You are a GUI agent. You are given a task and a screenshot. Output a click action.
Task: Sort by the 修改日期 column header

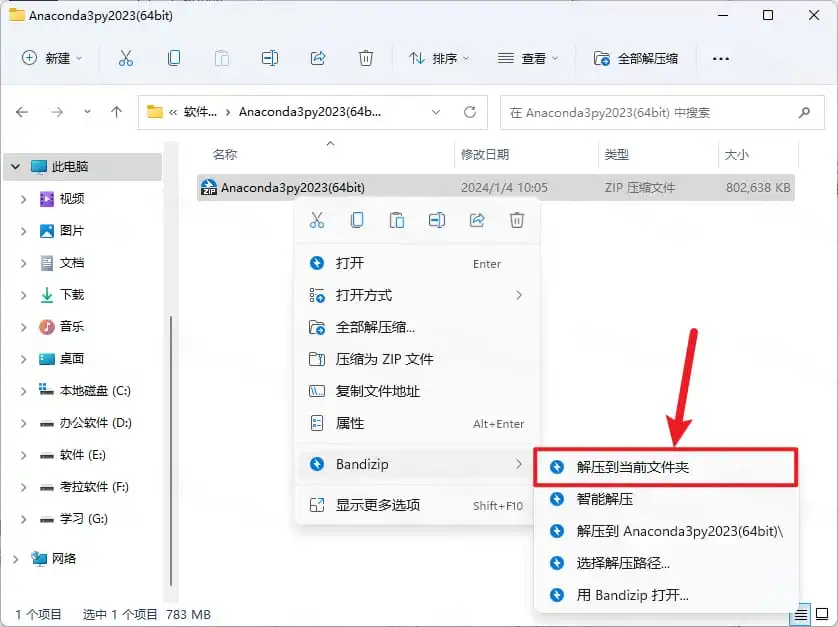(x=485, y=155)
